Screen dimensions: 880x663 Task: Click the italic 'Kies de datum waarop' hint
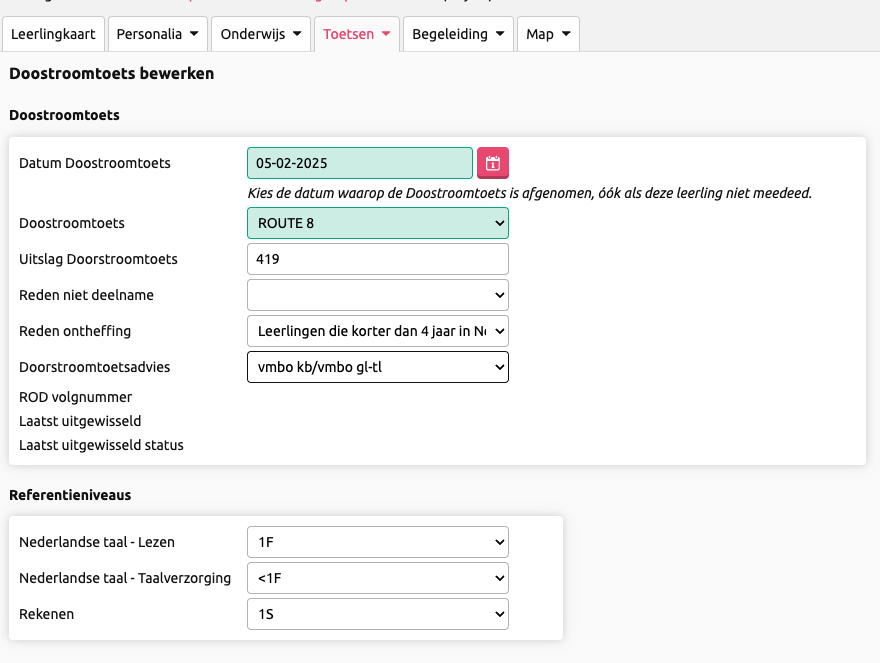tap(529, 193)
